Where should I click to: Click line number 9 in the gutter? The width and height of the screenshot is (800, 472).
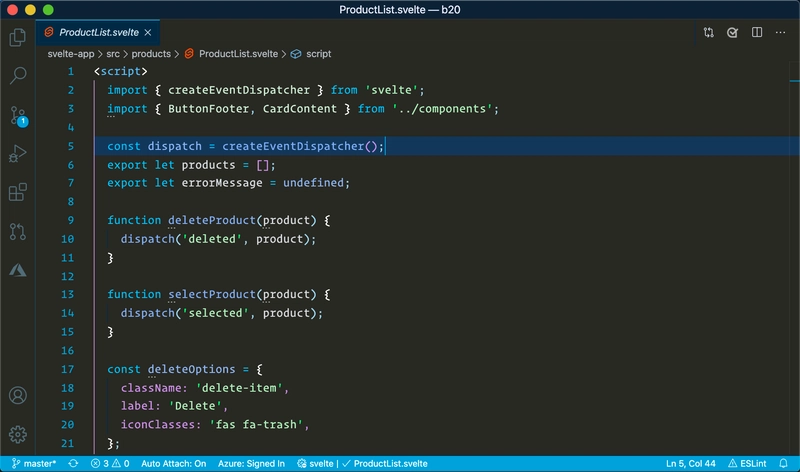[70, 220]
